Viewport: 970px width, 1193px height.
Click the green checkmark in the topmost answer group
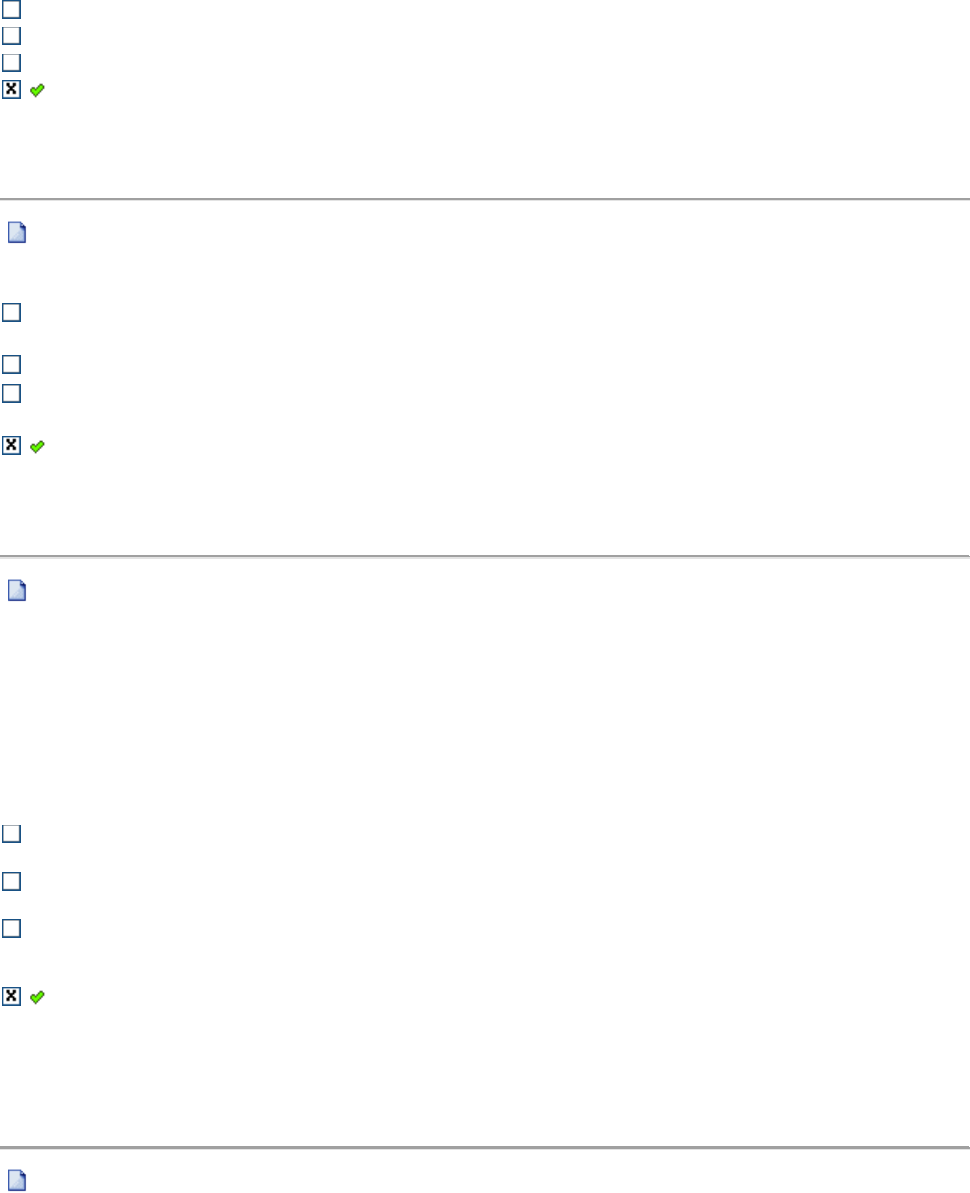(37, 90)
